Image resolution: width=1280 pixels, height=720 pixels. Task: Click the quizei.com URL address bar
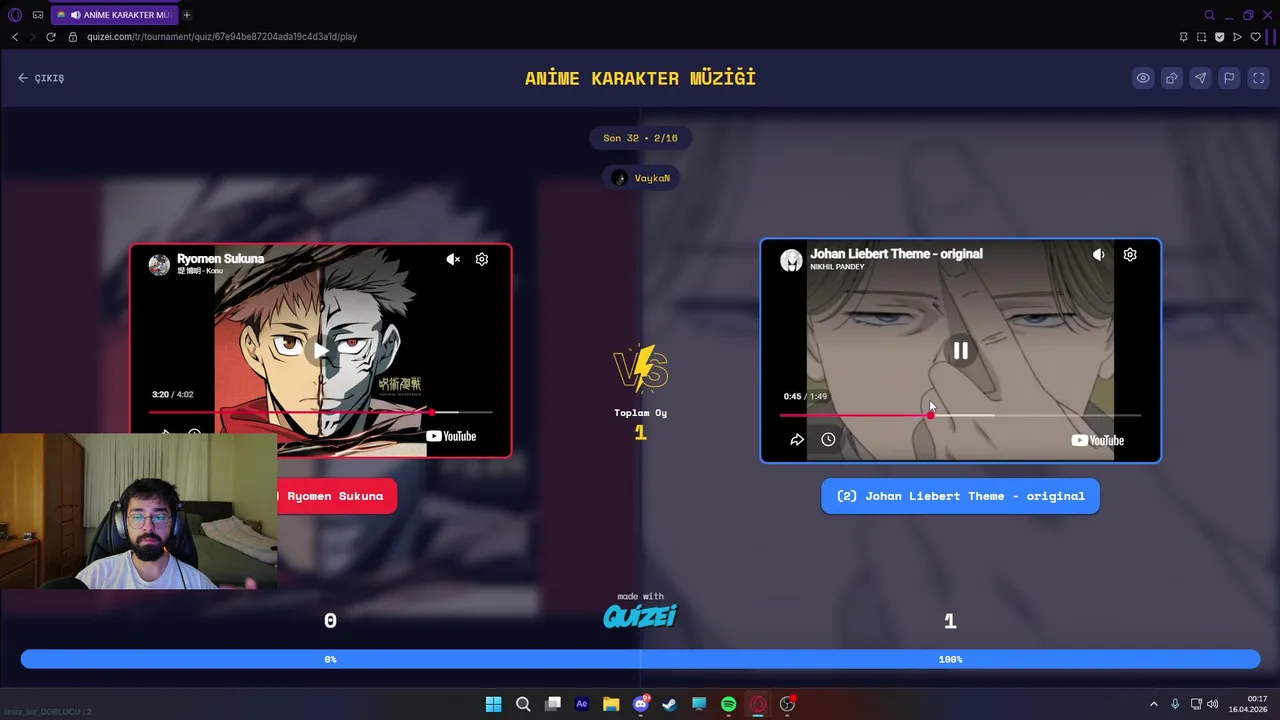(x=222, y=37)
